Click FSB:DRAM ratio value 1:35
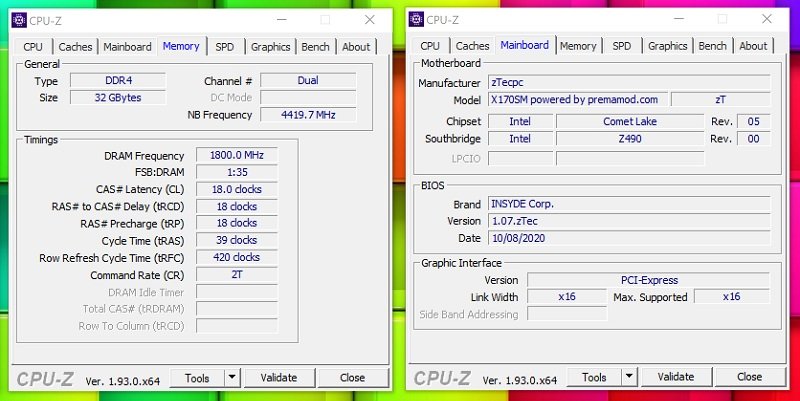Viewport: 800px width, 401px height. [x=237, y=172]
